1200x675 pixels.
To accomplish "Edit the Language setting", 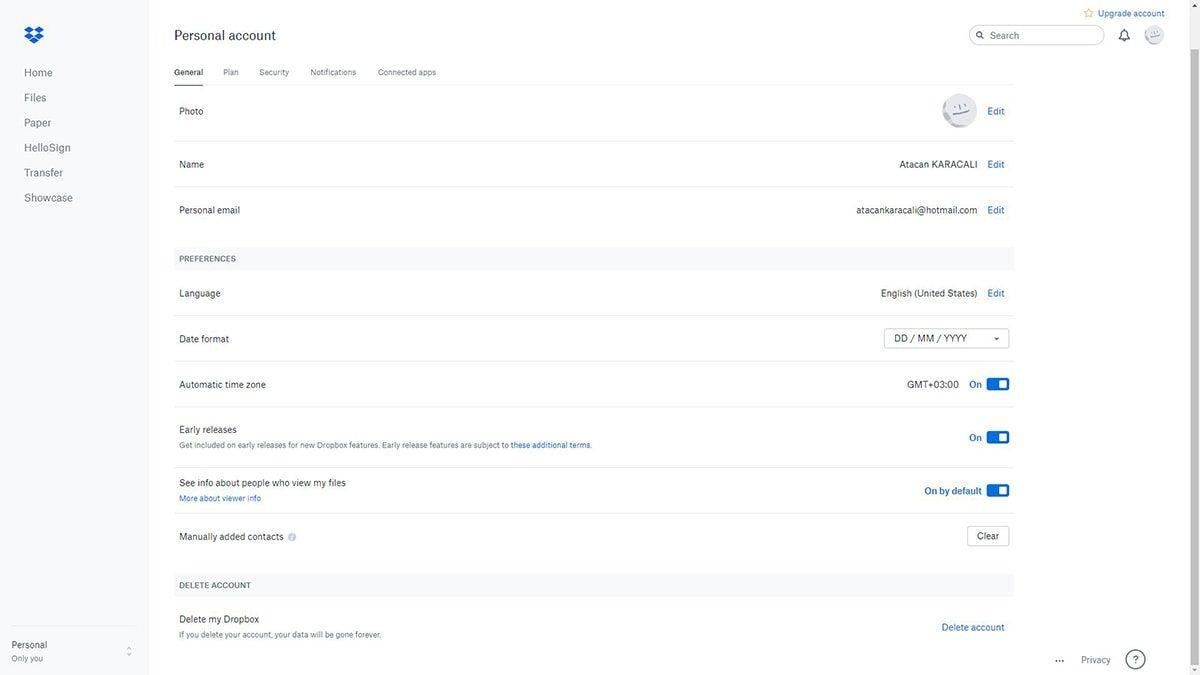I will coord(995,293).
